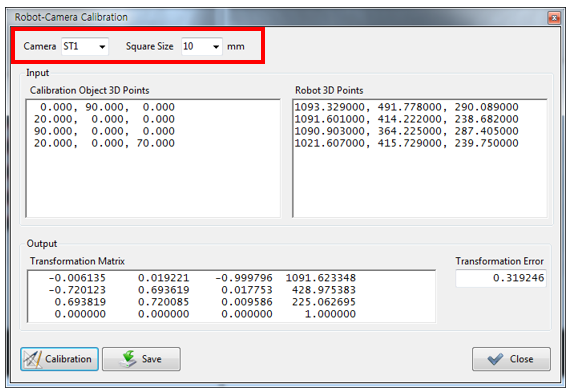
Task: Click the Calibration Object 3D Points label
Action: tap(90, 90)
